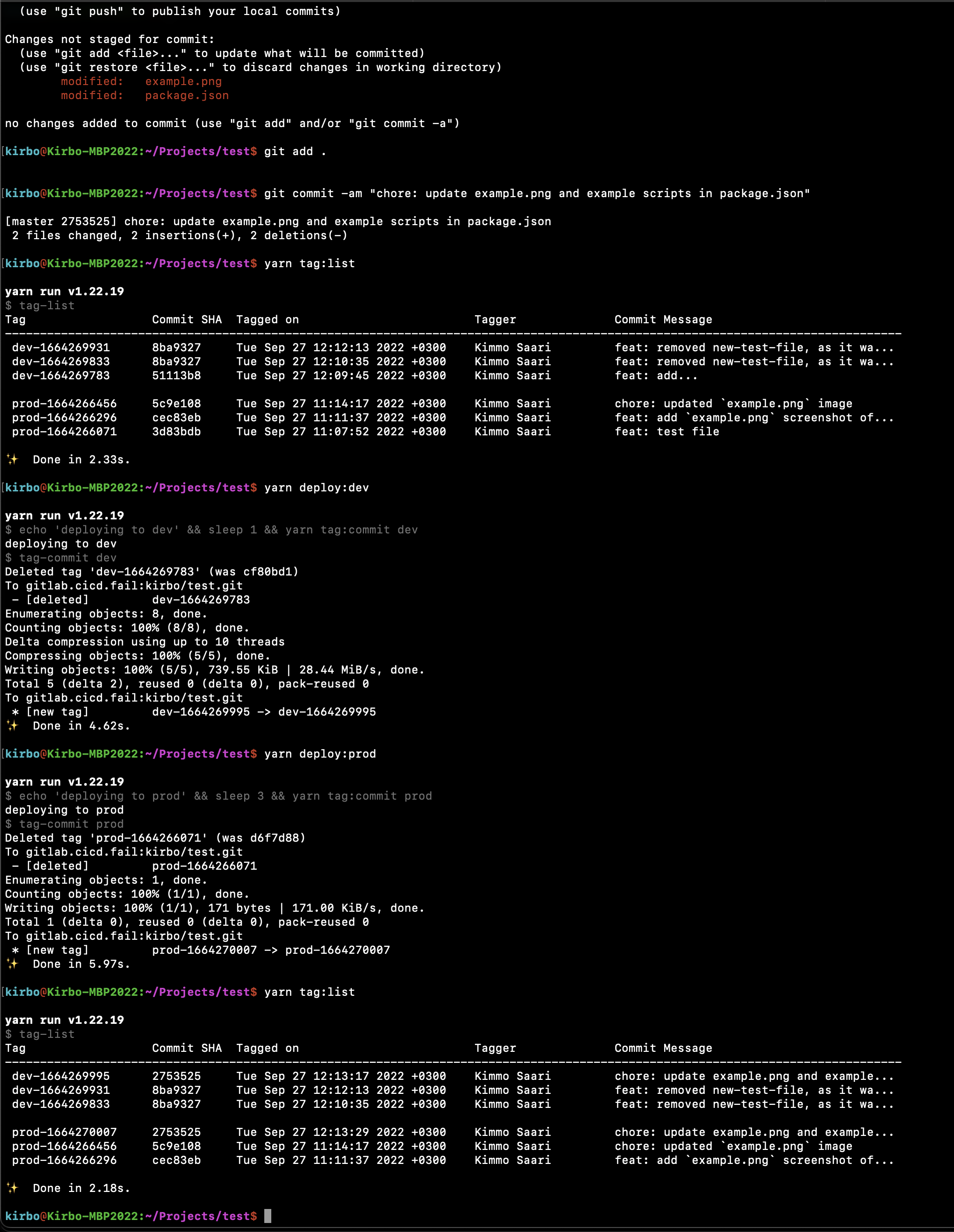Click 'Delta compression using up to 10 threads'

point(145,642)
